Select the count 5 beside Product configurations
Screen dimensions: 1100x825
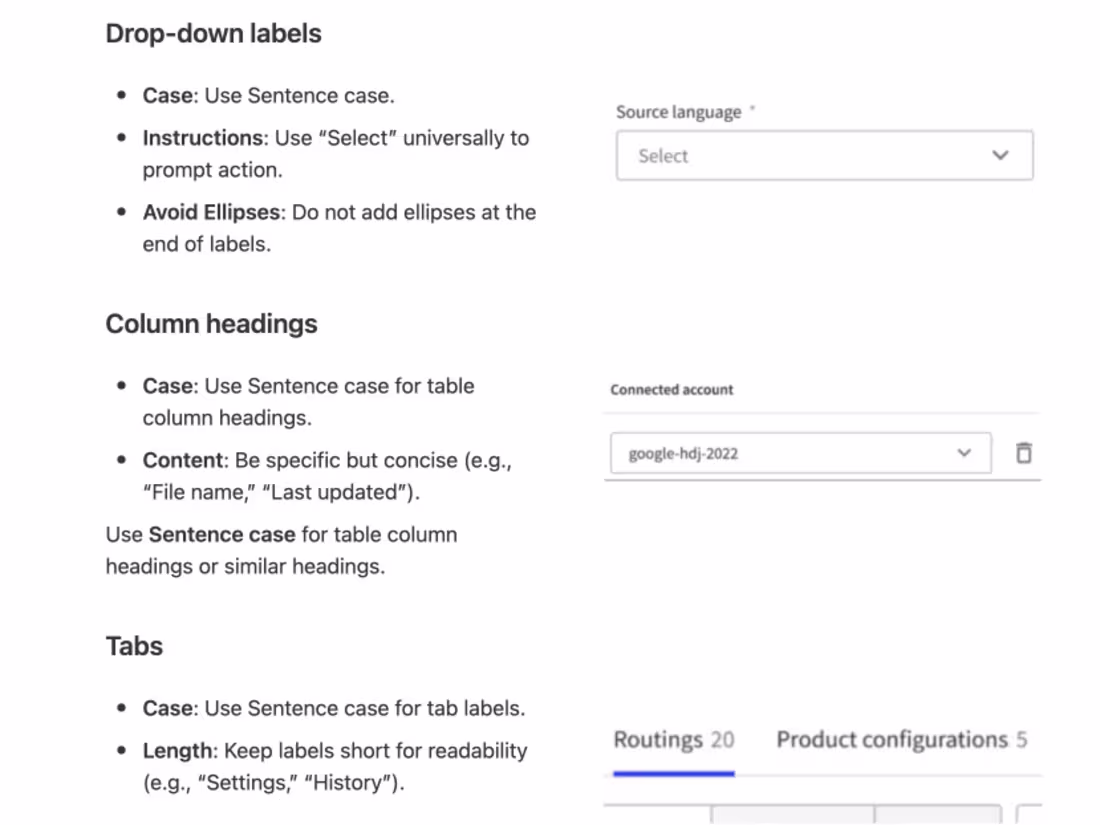pyautogui.click(x=1022, y=740)
